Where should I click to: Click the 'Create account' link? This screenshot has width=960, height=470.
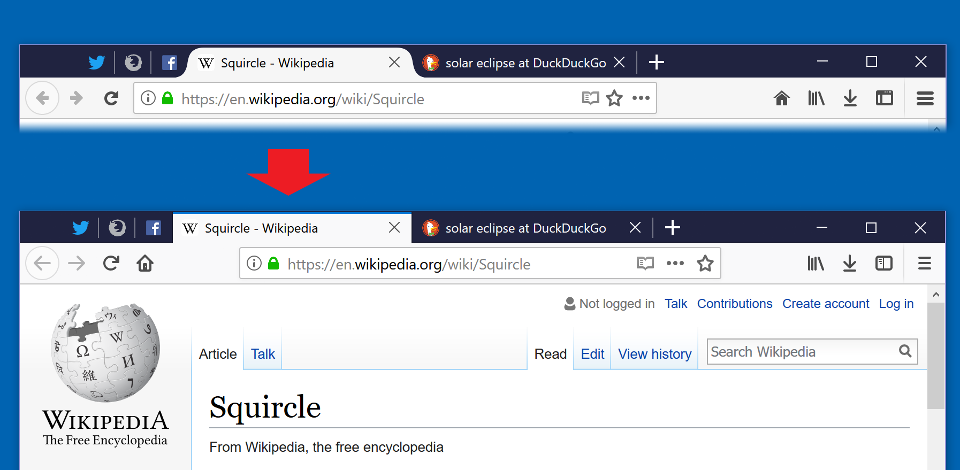(x=825, y=304)
